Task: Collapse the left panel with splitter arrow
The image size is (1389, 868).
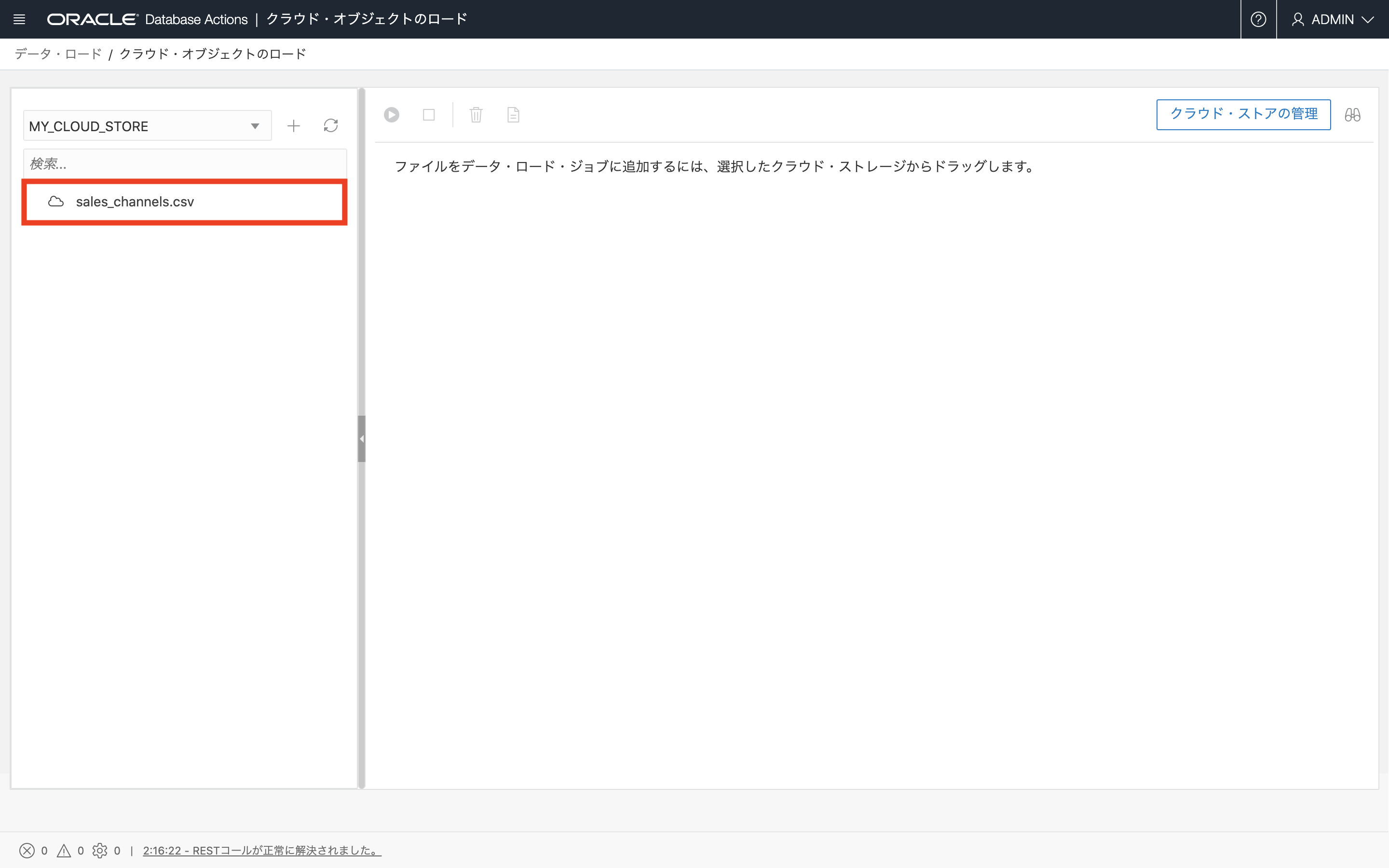Action: [x=362, y=439]
